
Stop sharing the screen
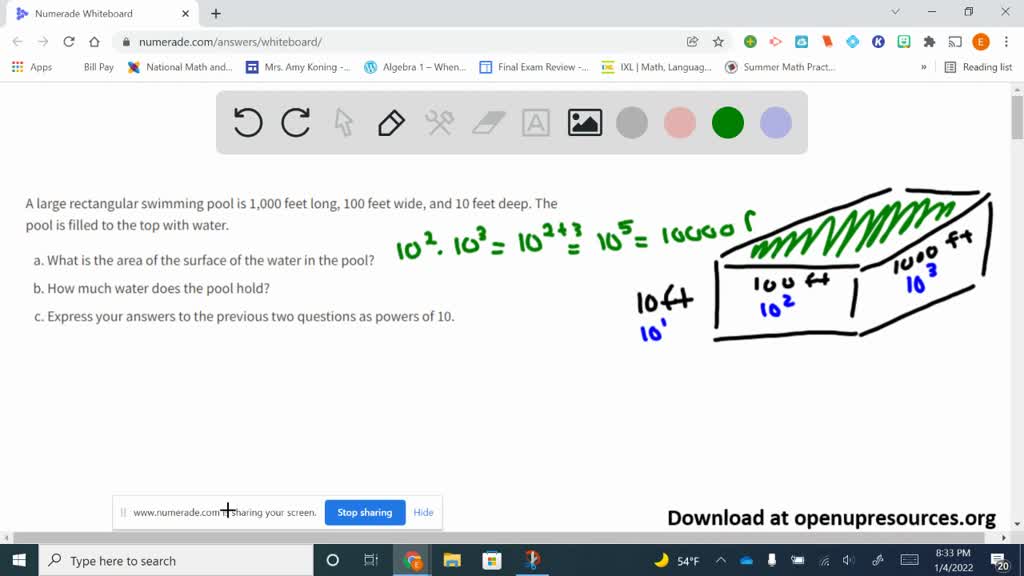point(364,513)
